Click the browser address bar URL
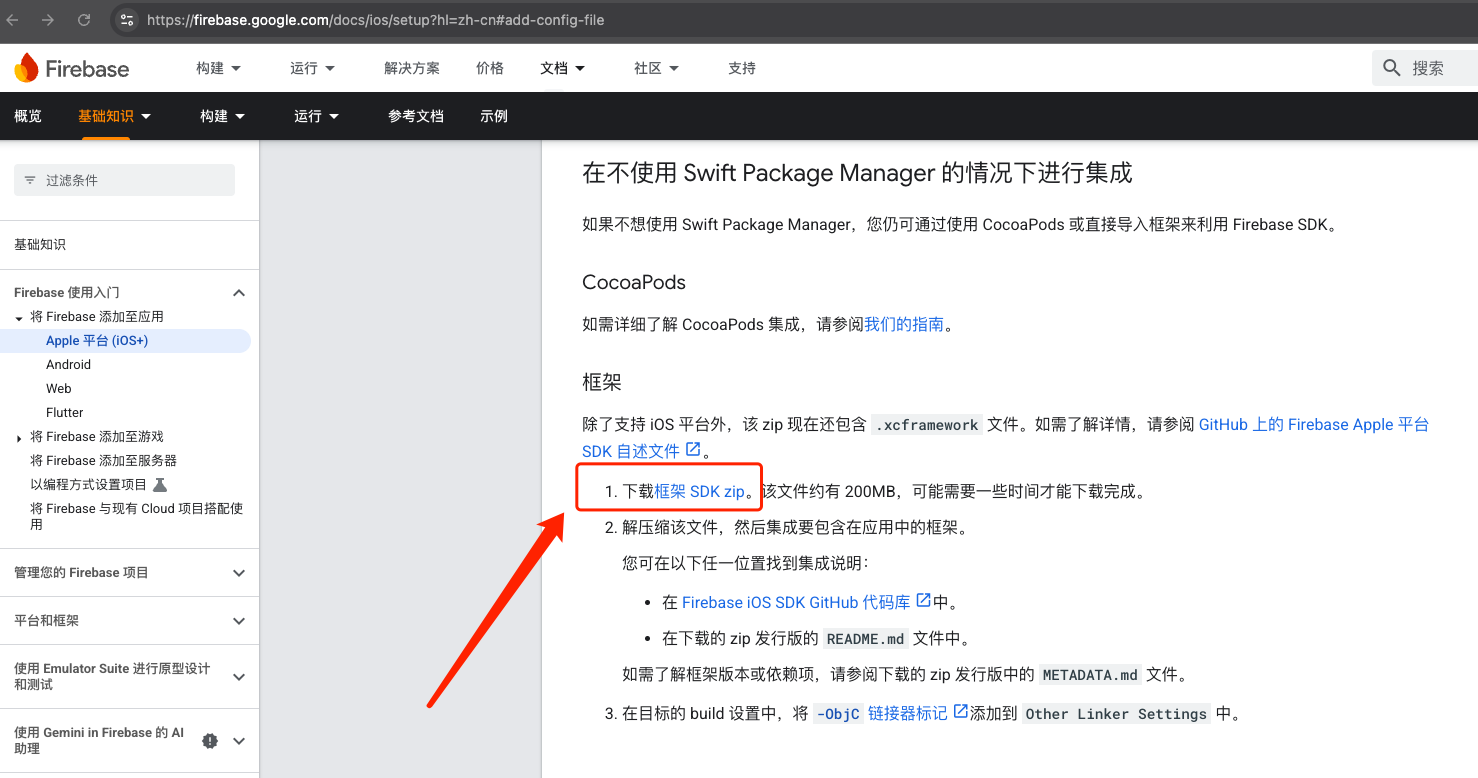 (376, 19)
